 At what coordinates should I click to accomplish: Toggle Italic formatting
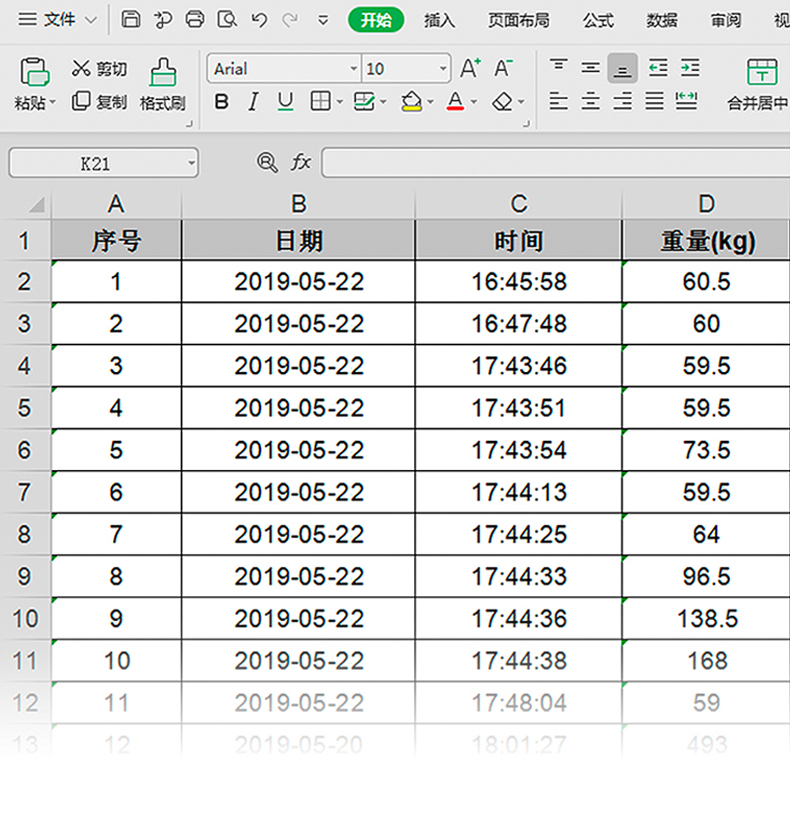click(253, 101)
